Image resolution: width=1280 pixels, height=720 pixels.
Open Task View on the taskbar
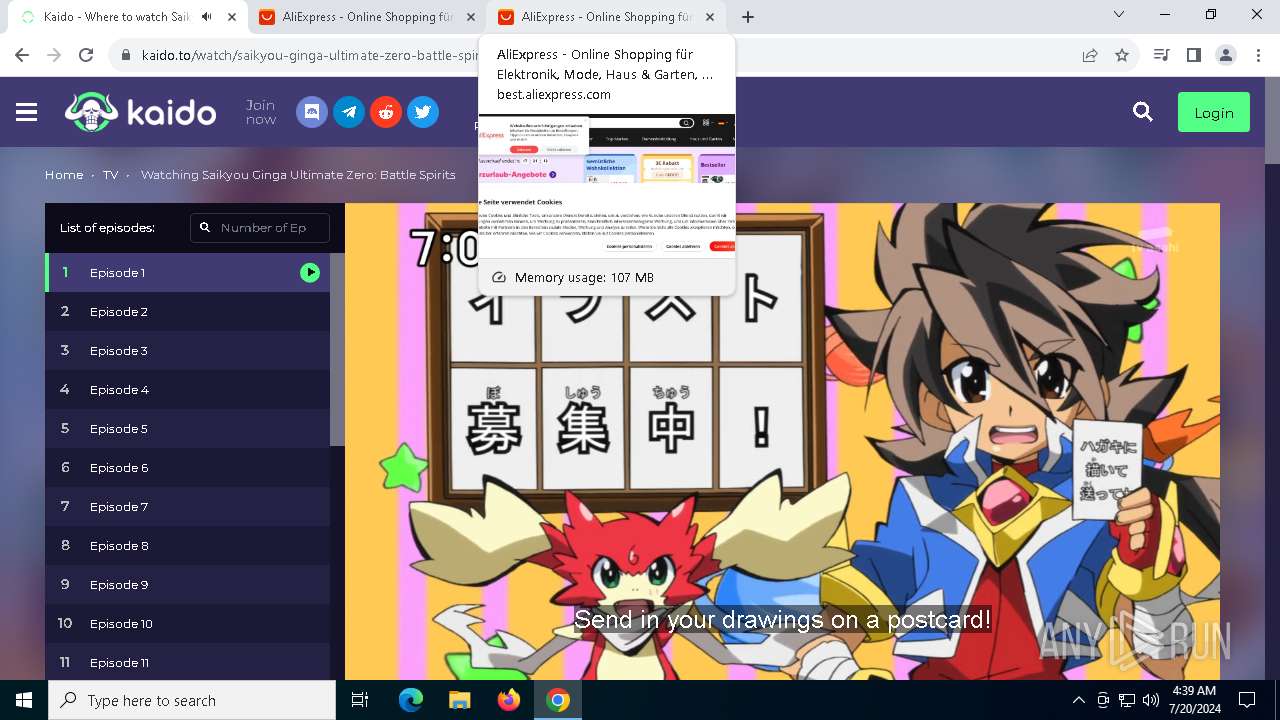tap(360, 700)
